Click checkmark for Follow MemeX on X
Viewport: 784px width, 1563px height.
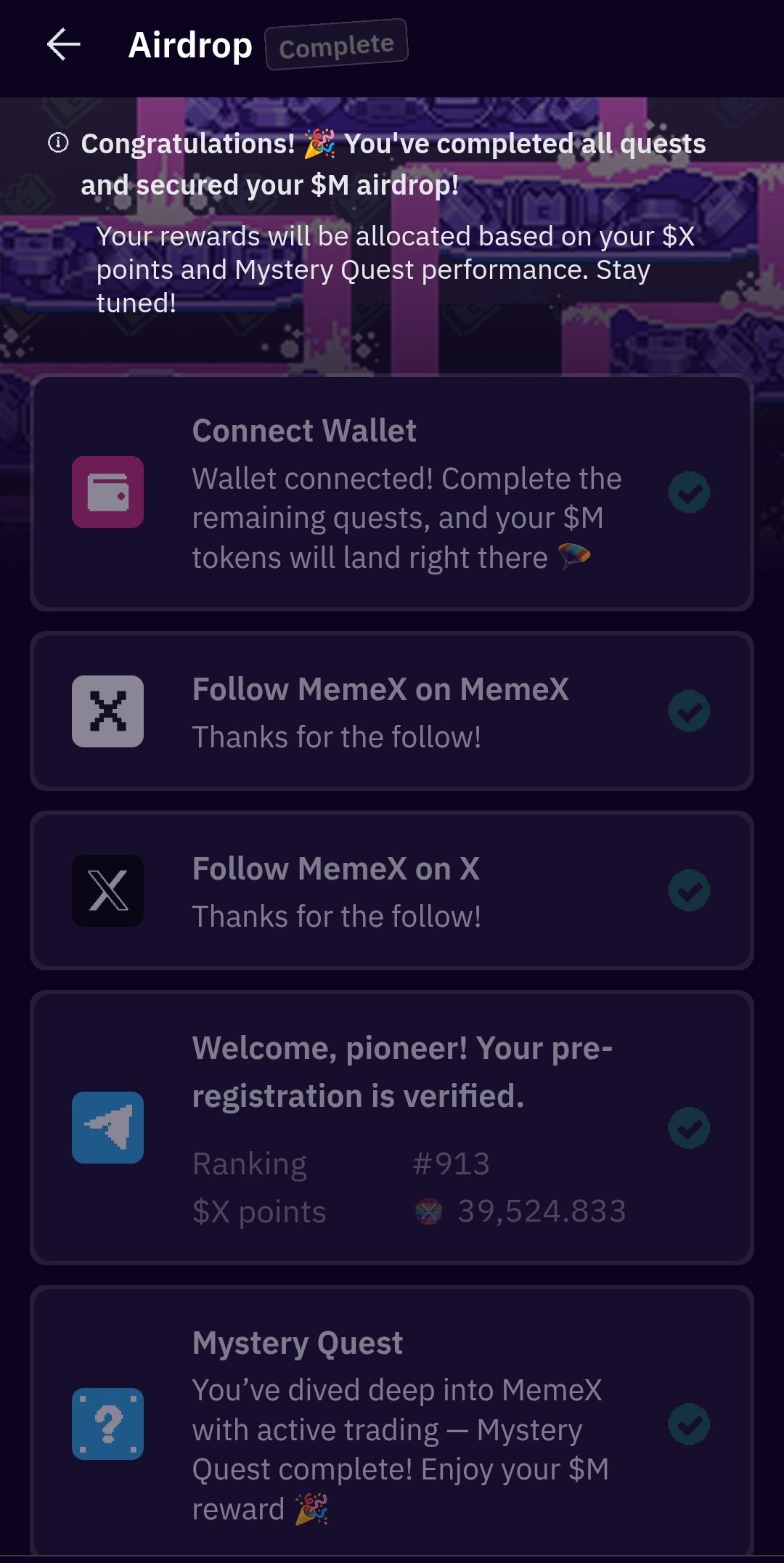tap(688, 890)
